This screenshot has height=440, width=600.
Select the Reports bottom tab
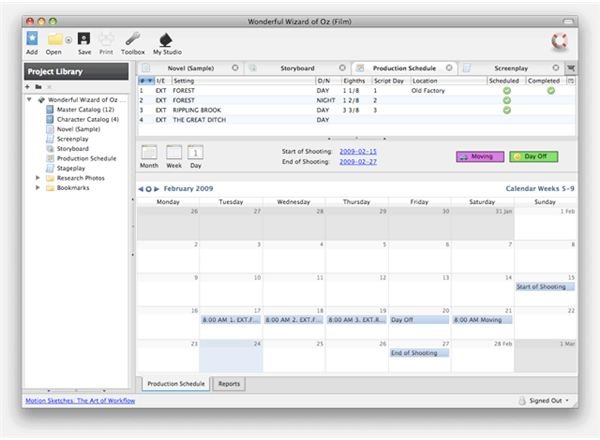tap(229, 383)
